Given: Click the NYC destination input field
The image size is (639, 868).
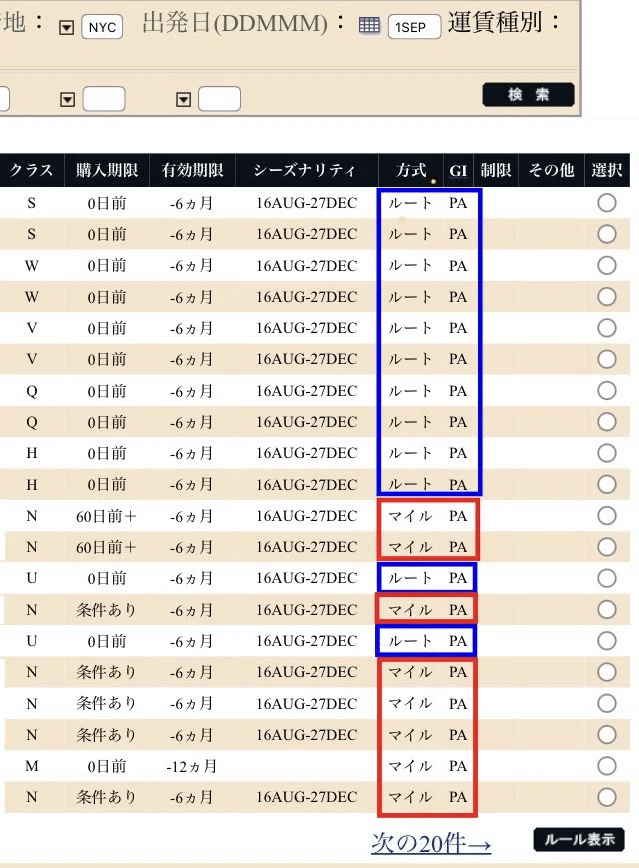Looking at the screenshot, I should (x=102, y=27).
